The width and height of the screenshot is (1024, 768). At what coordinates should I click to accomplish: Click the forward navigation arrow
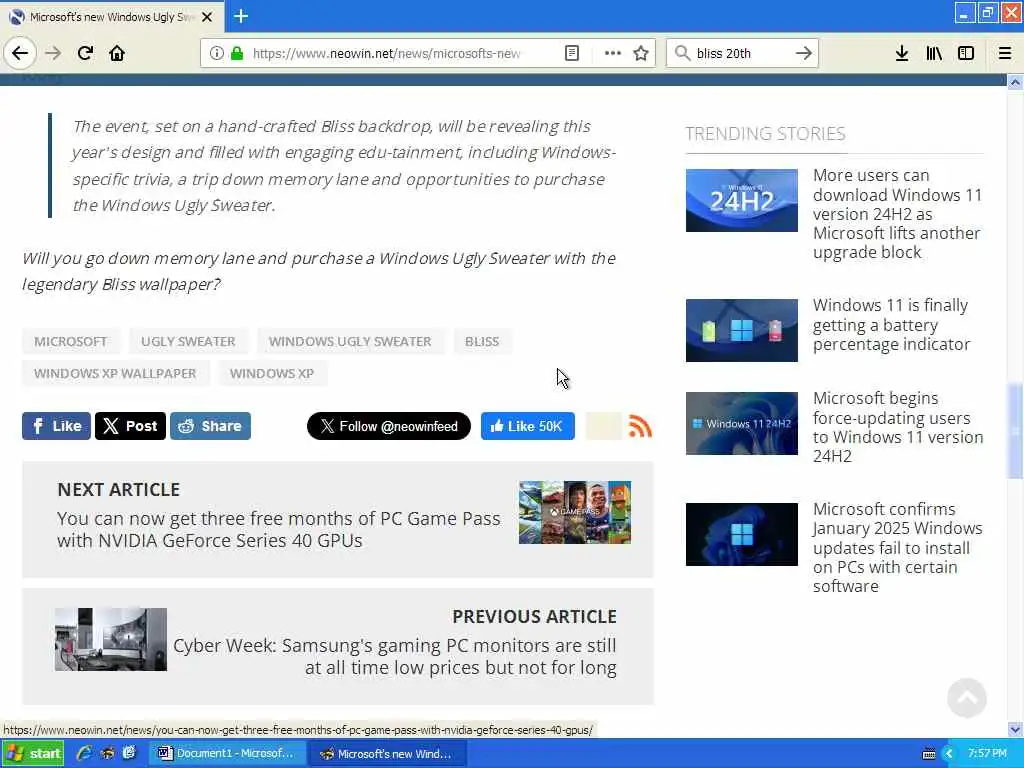tap(53, 53)
